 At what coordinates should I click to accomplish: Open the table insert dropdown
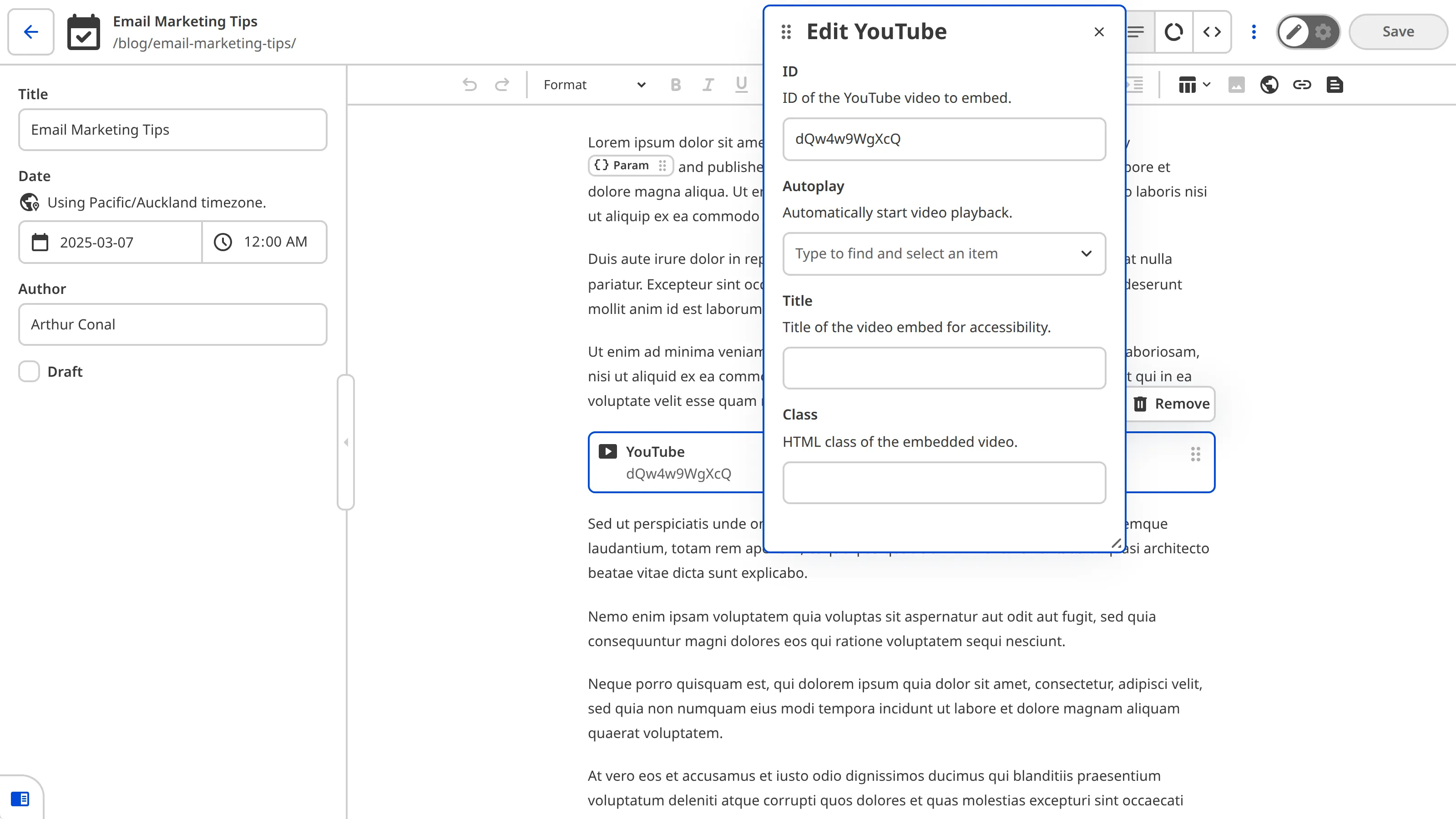point(1194,85)
